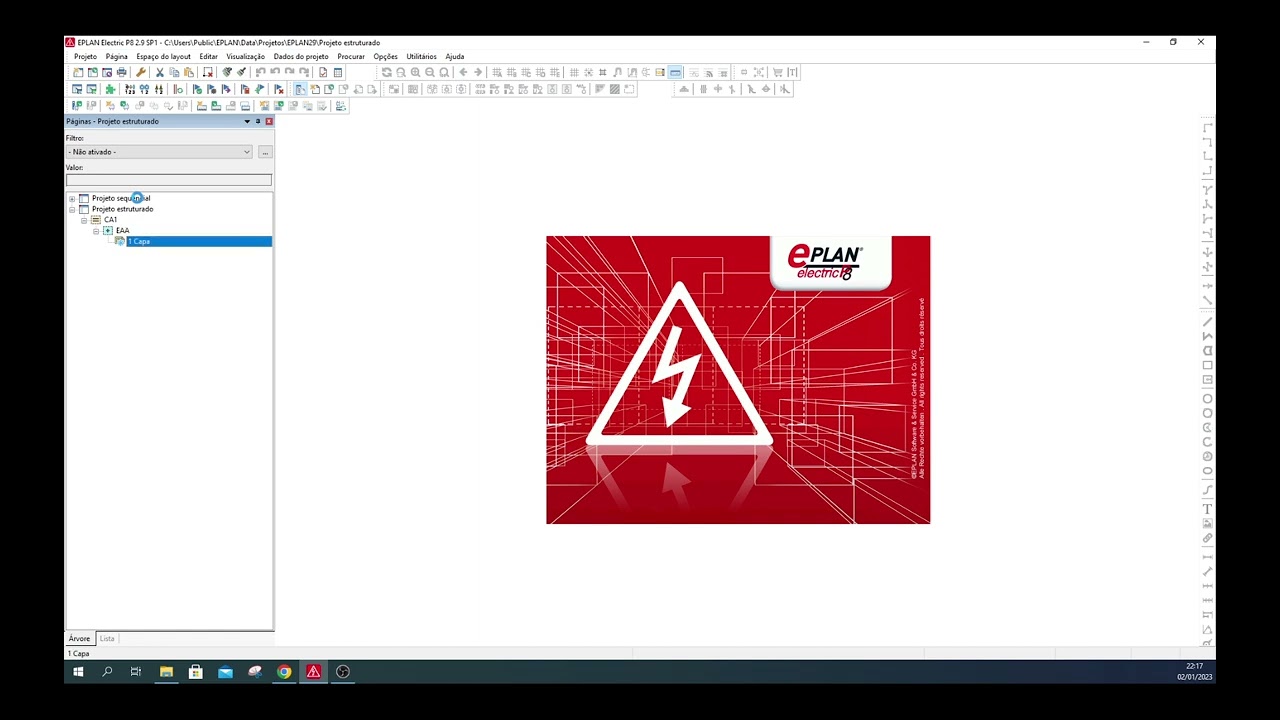Toggle the highlighted page navigator icon
Screen dimensions: 1280x720
[300, 89]
